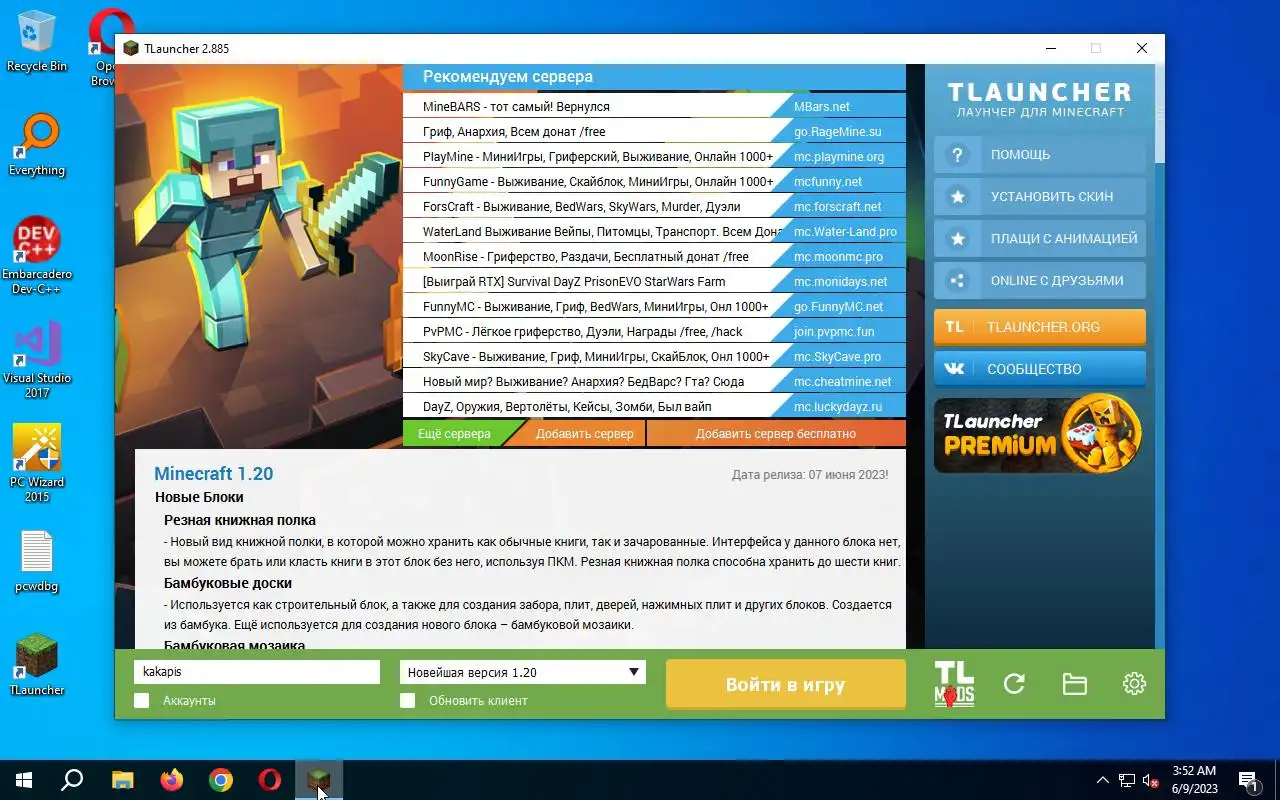Click the TLauncher window vertical scrollbar
Image resolution: width=1280 pixels, height=800 pixels.
coord(1160,355)
